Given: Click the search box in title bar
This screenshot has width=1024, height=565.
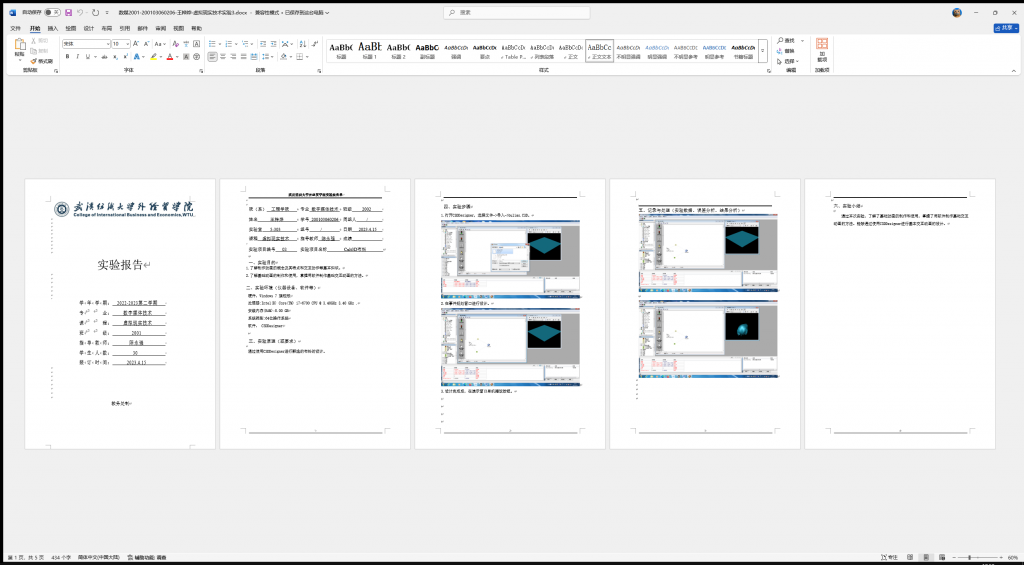Looking at the screenshot, I should (511, 13).
